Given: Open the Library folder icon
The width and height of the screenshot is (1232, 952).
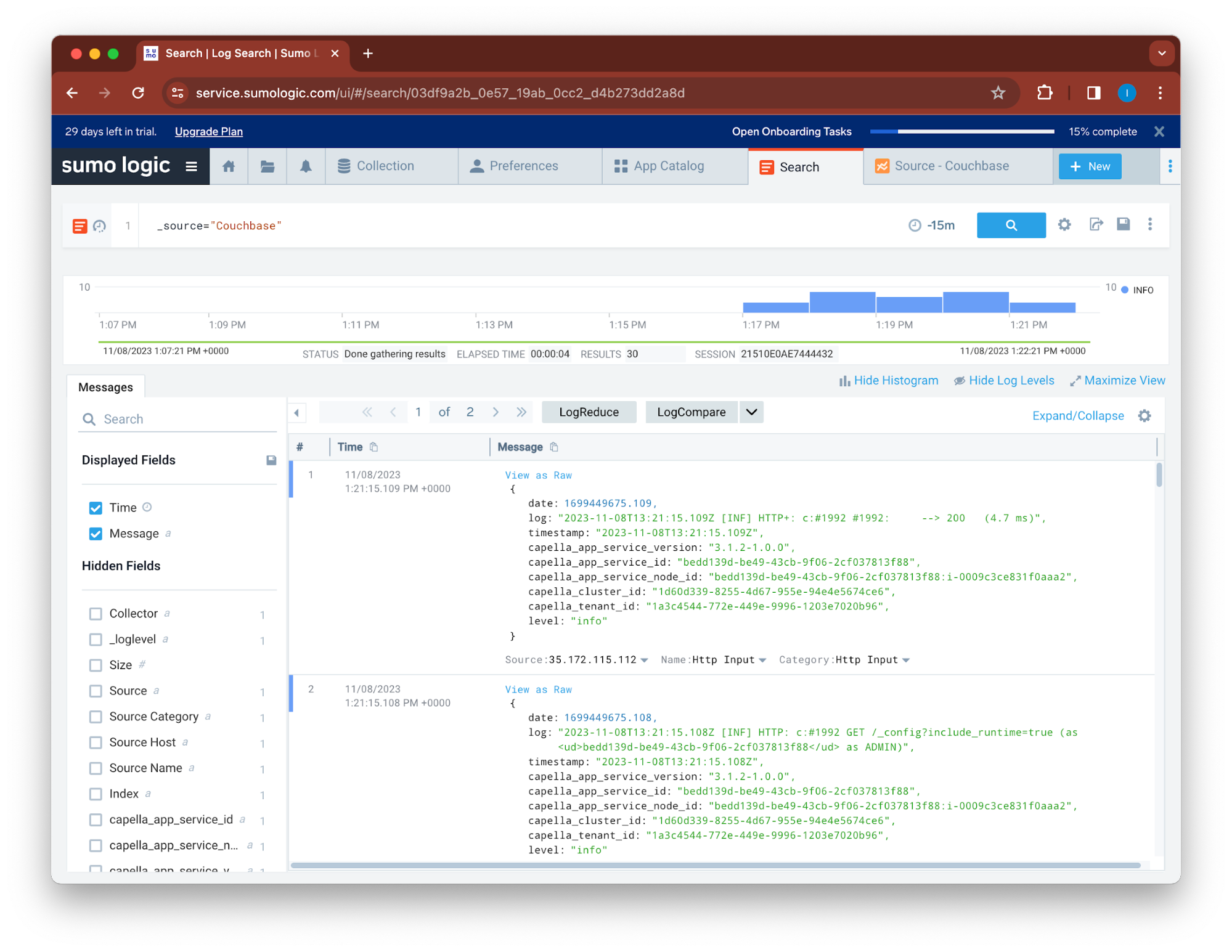Looking at the screenshot, I should pyautogui.click(x=267, y=166).
